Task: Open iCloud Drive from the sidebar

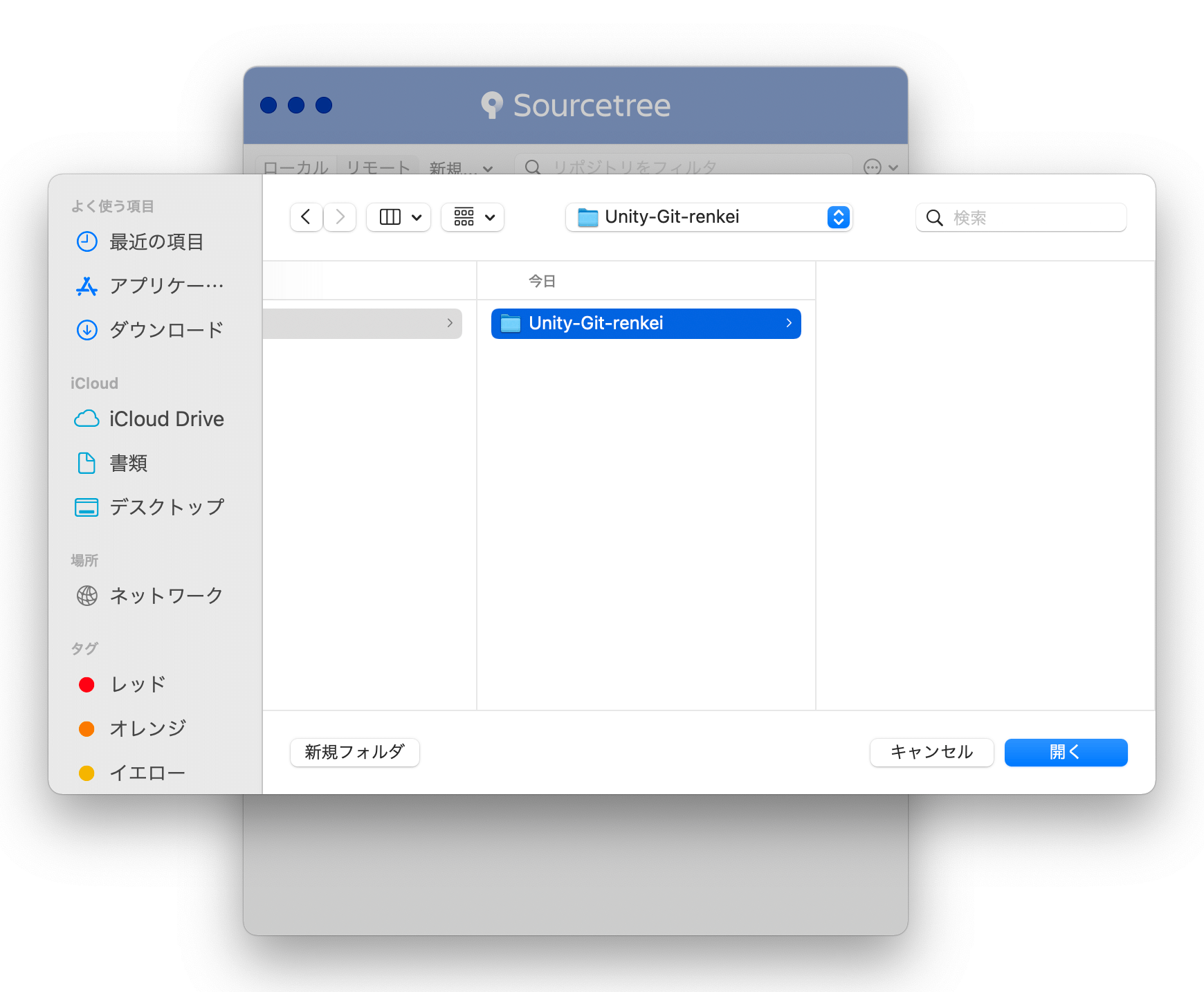Action: click(166, 419)
